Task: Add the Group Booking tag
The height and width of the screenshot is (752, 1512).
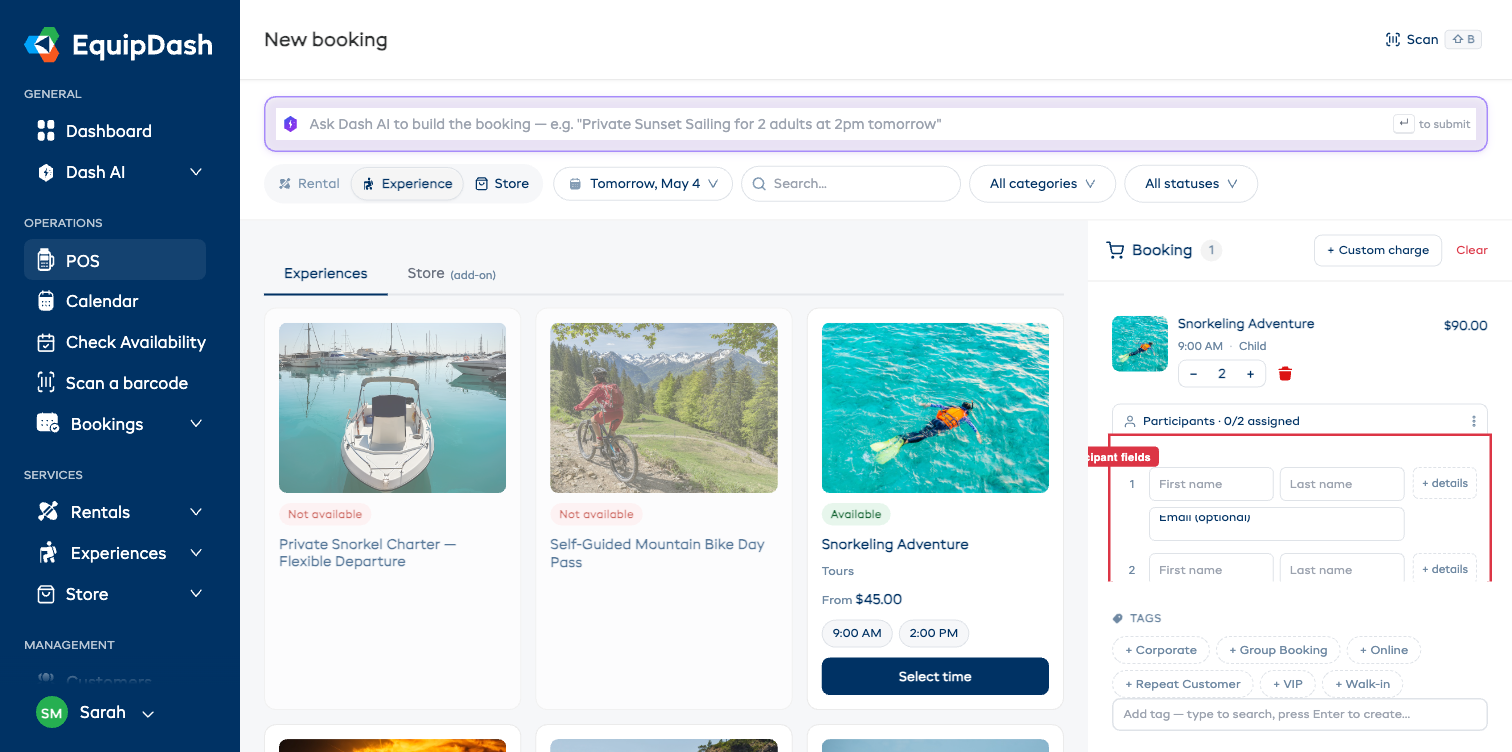Action: pyautogui.click(x=1278, y=650)
